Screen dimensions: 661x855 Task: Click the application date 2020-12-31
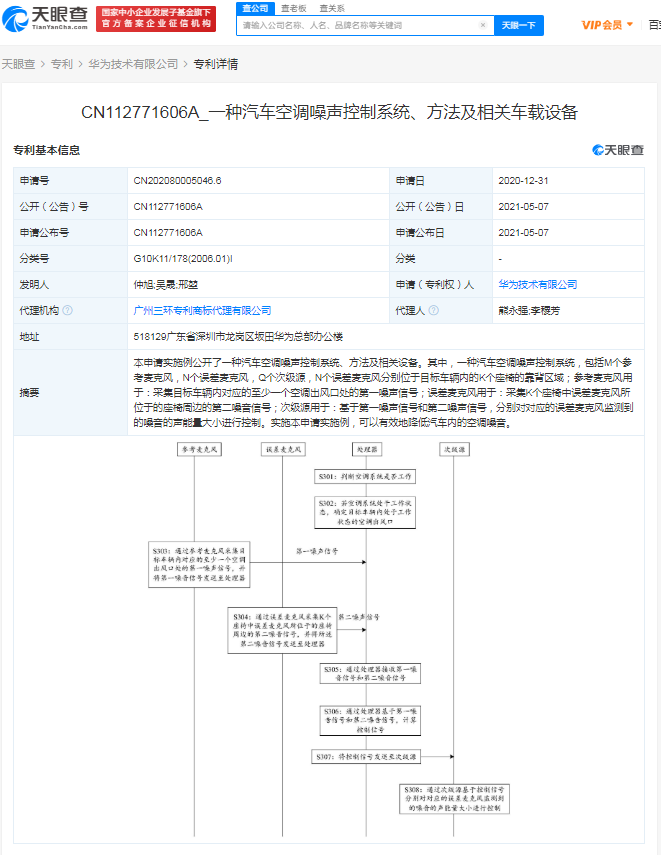[x=523, y=180]
